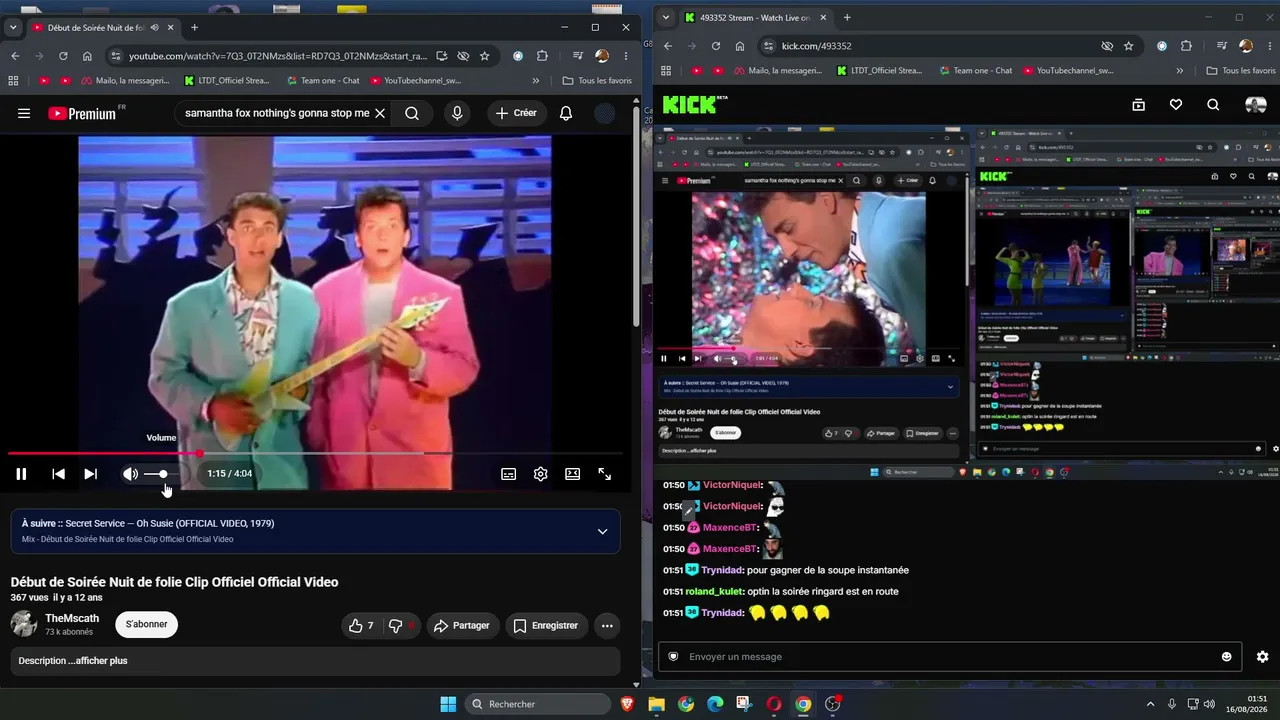Screen dimensions: 1280x720
Task: Open the Kick profile avatar menu
Action: point(1255,105)
